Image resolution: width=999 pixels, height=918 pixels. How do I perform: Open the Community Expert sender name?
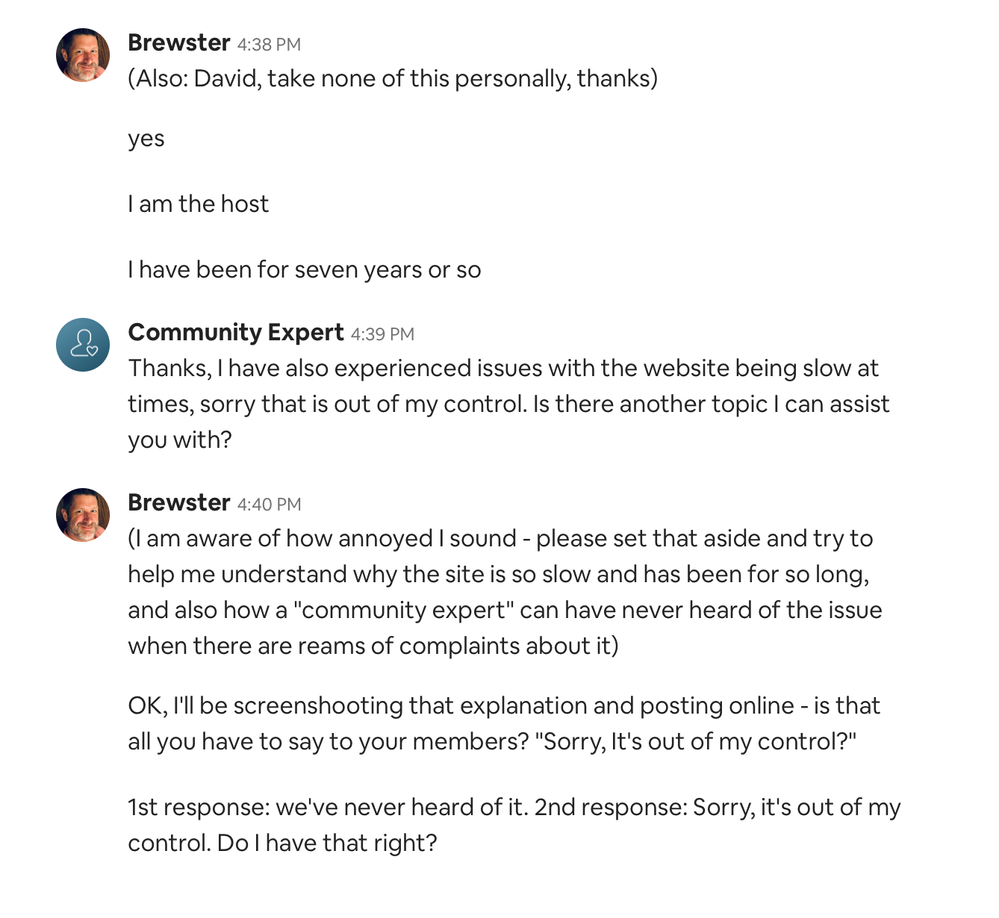point(236,332)
